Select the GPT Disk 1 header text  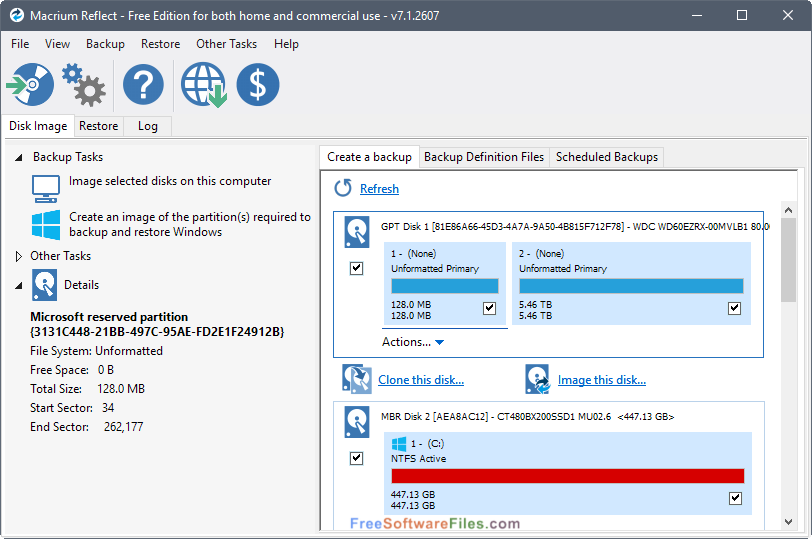pyautogui.click(x=575, y=226)
